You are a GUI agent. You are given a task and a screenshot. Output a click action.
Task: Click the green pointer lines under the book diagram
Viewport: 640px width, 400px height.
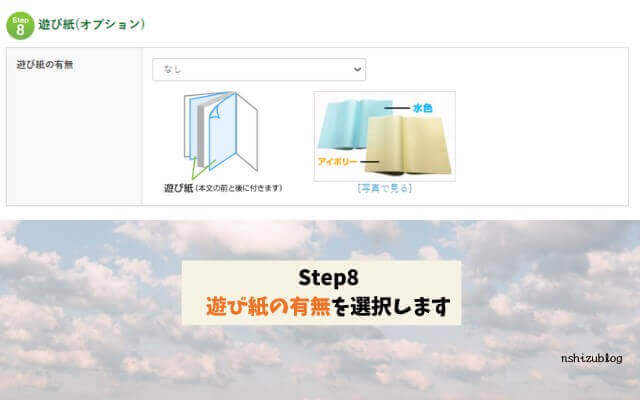[x=202, y=169]
